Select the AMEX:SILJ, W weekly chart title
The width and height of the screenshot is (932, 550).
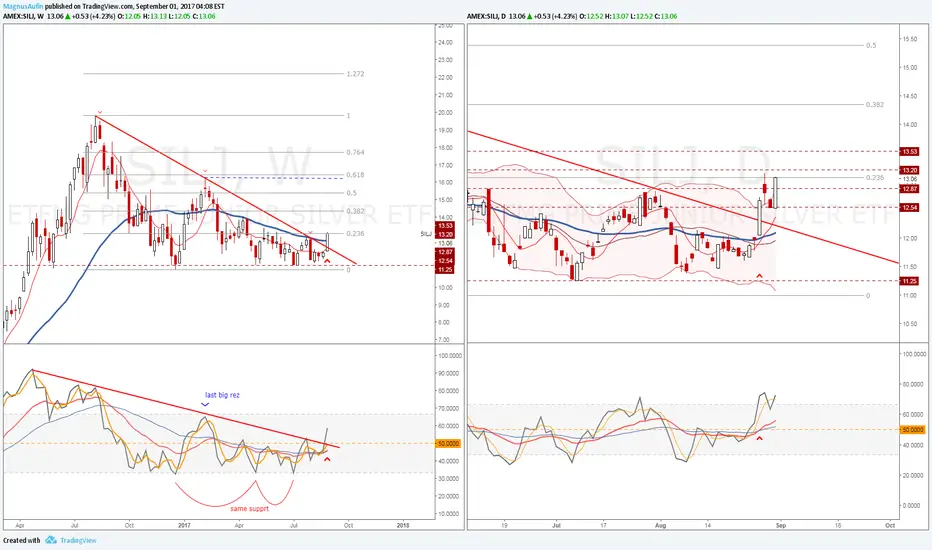(23, 16)
